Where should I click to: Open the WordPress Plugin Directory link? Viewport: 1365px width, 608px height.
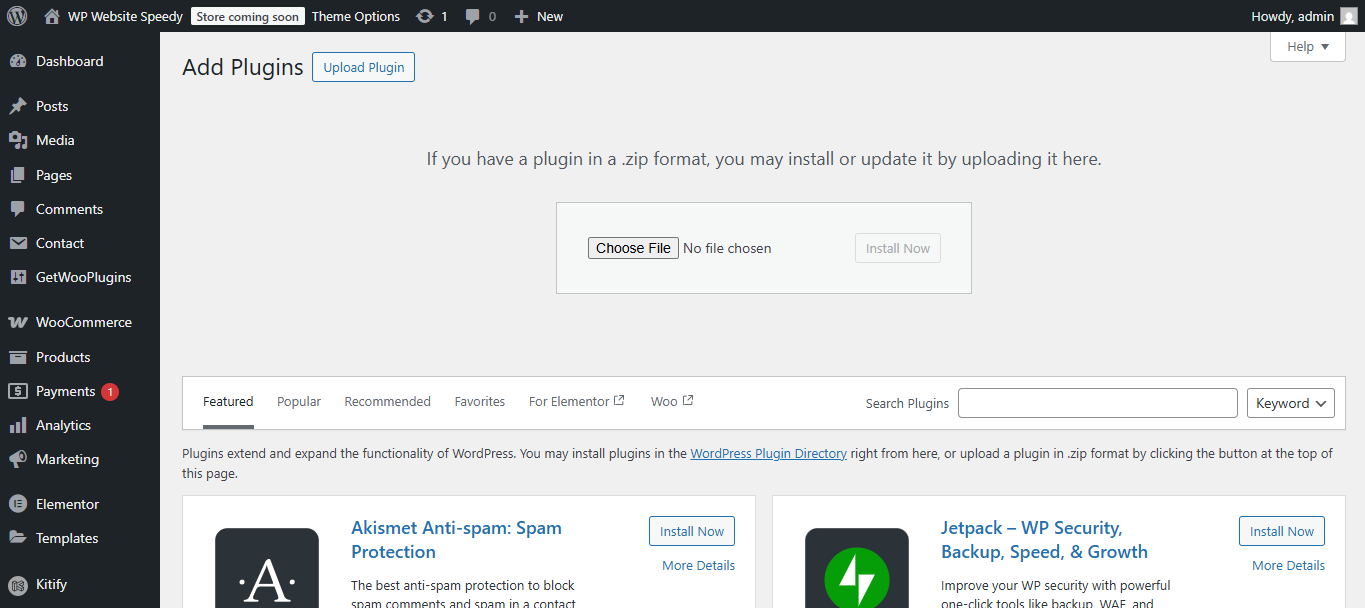click(x=769, y=453)
